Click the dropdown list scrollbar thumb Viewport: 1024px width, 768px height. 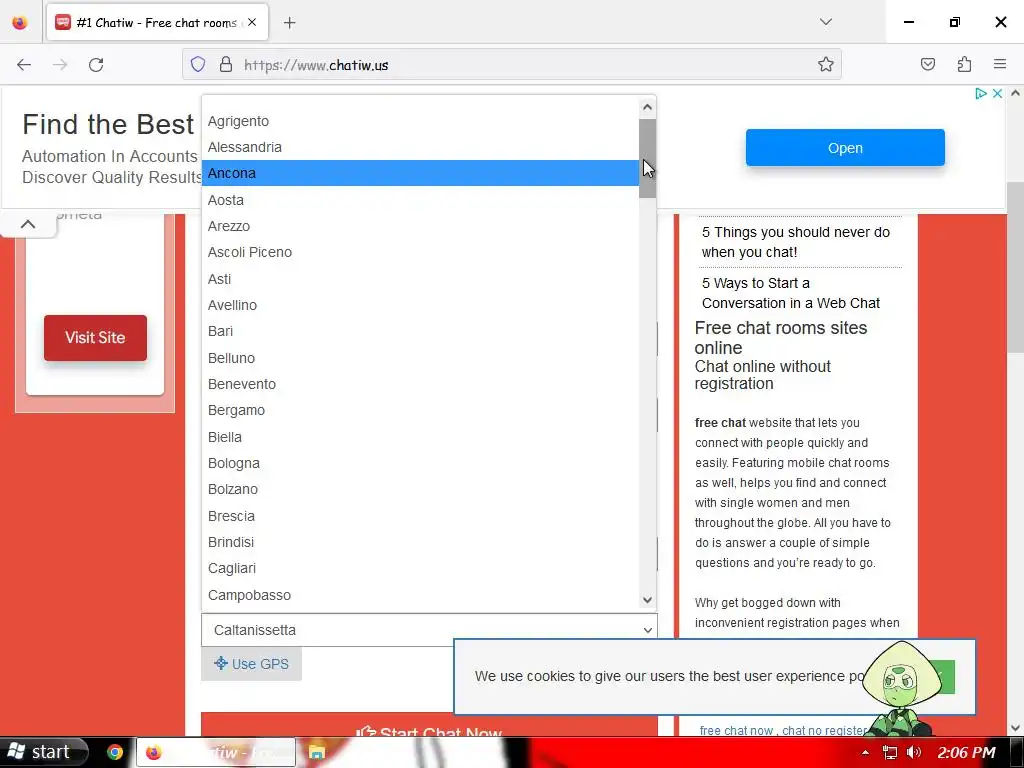tap(647, 158)
